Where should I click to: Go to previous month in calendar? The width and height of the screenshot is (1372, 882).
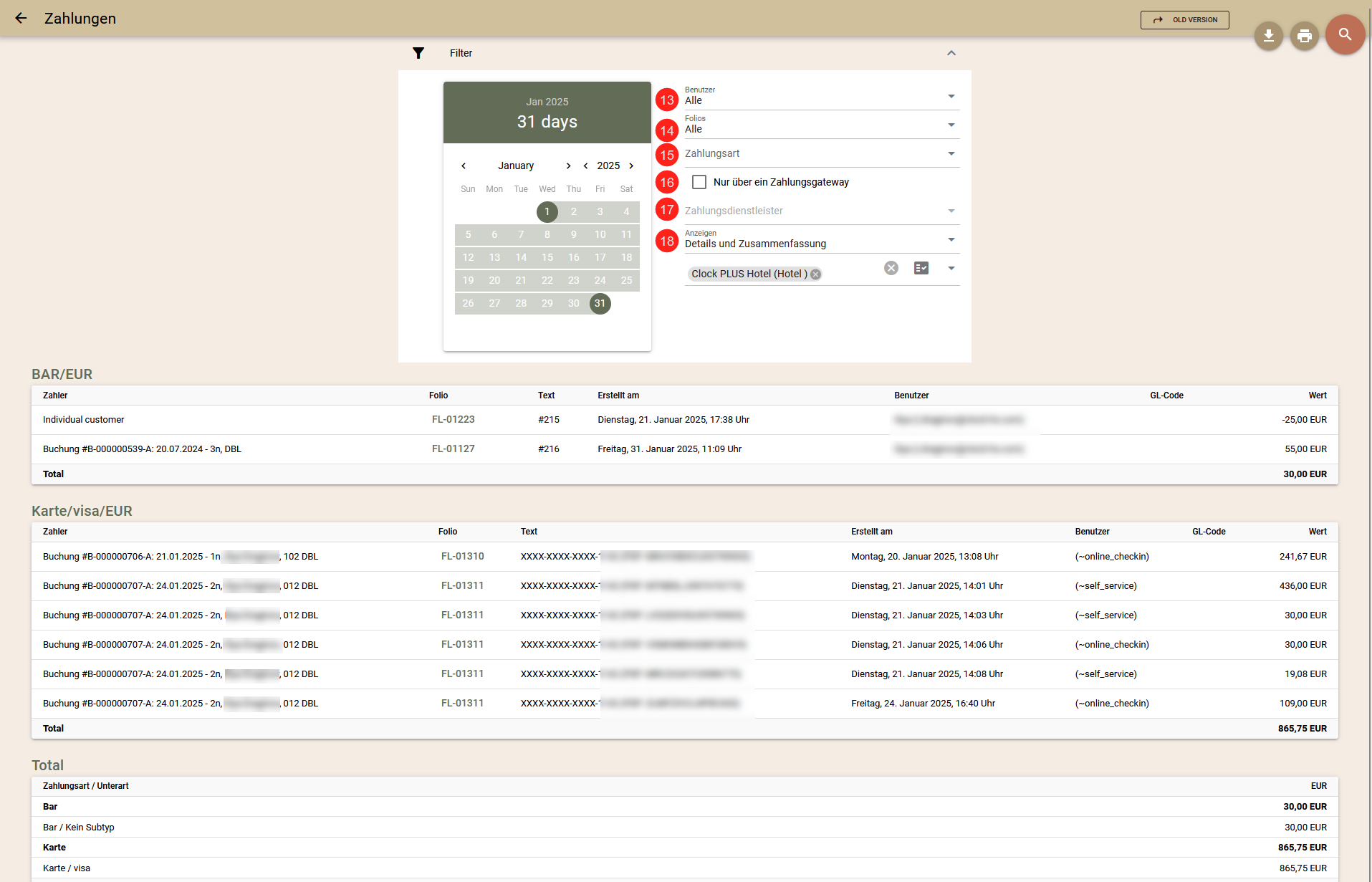point(464,166)
